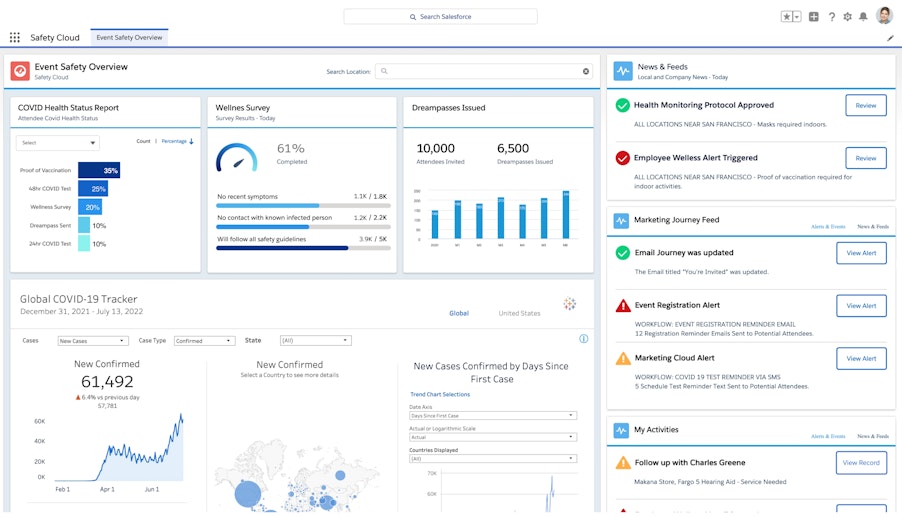Open the Setup gear icon
The height and width of the screenshot is (517, 902).
pos(847,17)
